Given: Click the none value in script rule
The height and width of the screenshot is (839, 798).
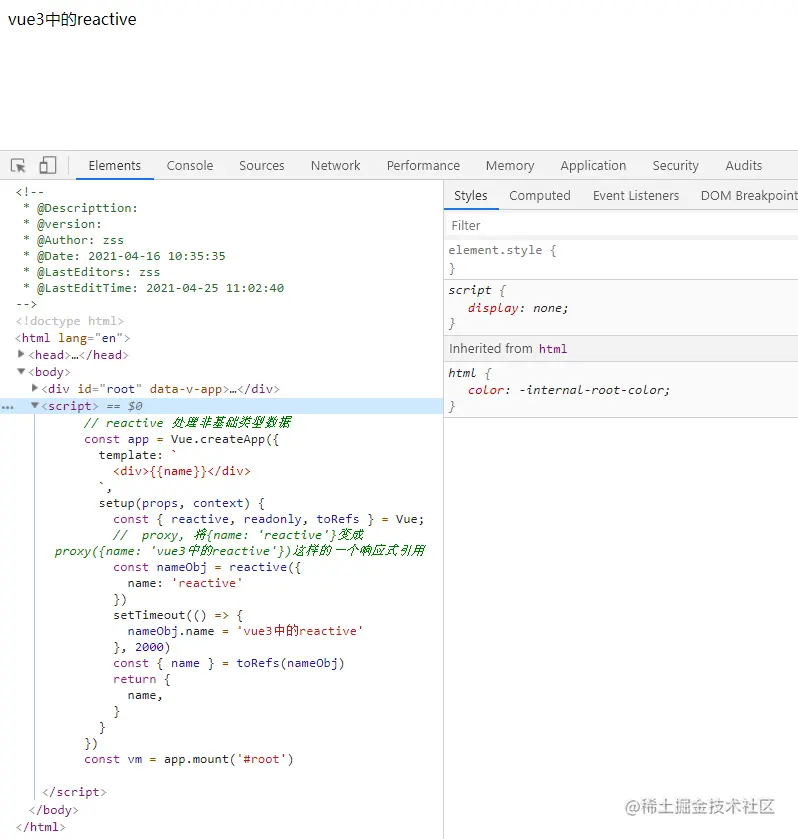Looking at the screenshot, I should click(547, 308).
